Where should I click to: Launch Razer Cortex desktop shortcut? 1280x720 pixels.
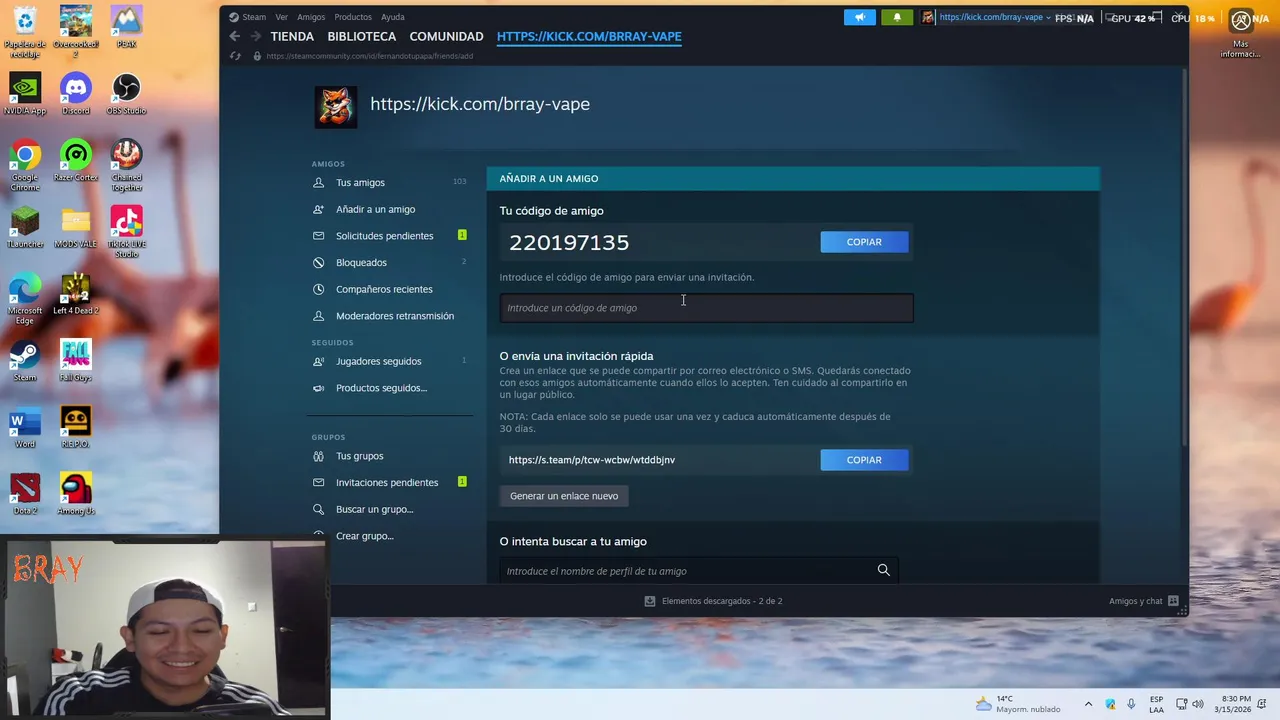pos(76,161)
